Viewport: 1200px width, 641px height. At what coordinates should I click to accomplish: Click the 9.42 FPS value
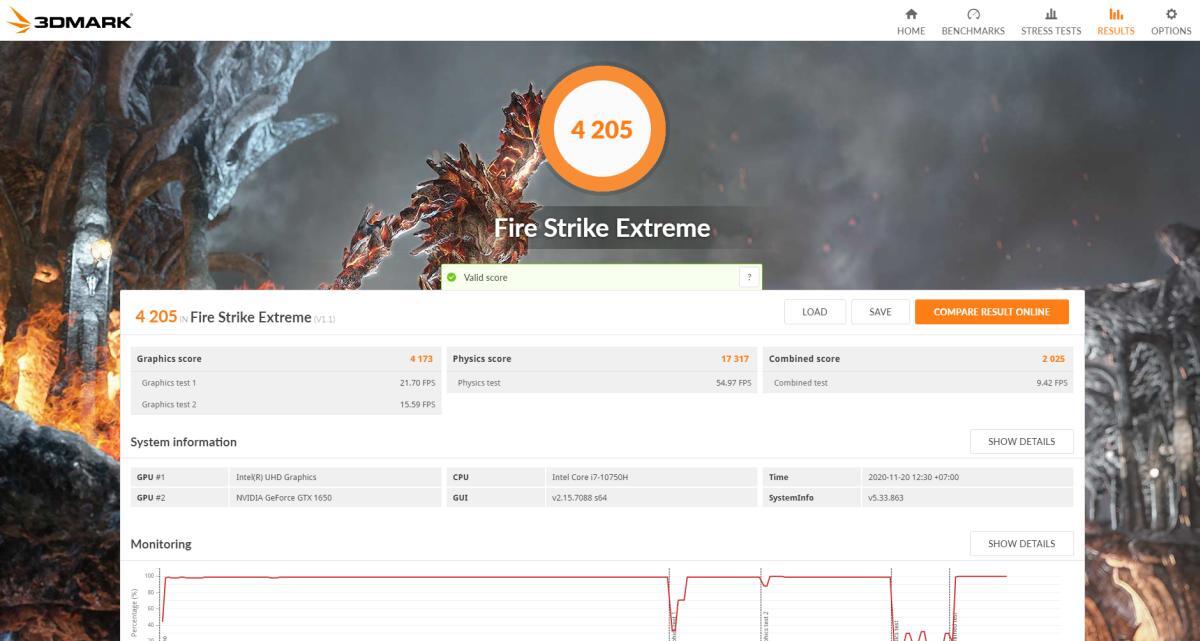(x=1052, y=383)
